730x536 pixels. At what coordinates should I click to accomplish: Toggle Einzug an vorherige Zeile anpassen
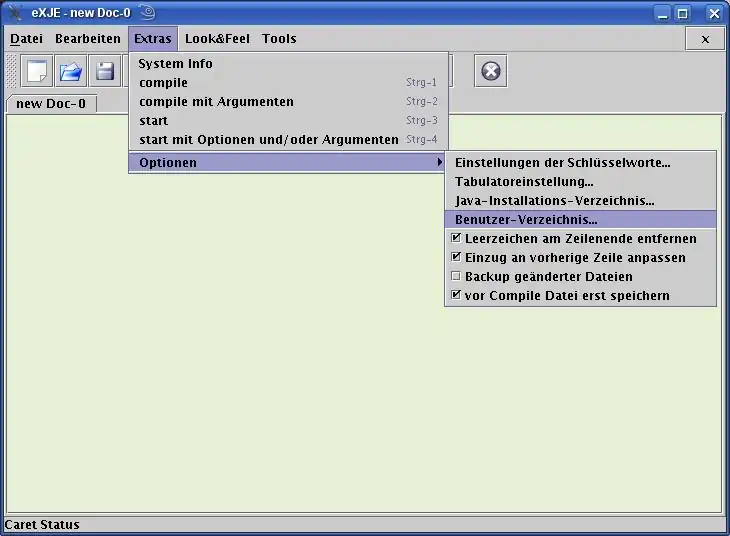[x=457, y=258]
